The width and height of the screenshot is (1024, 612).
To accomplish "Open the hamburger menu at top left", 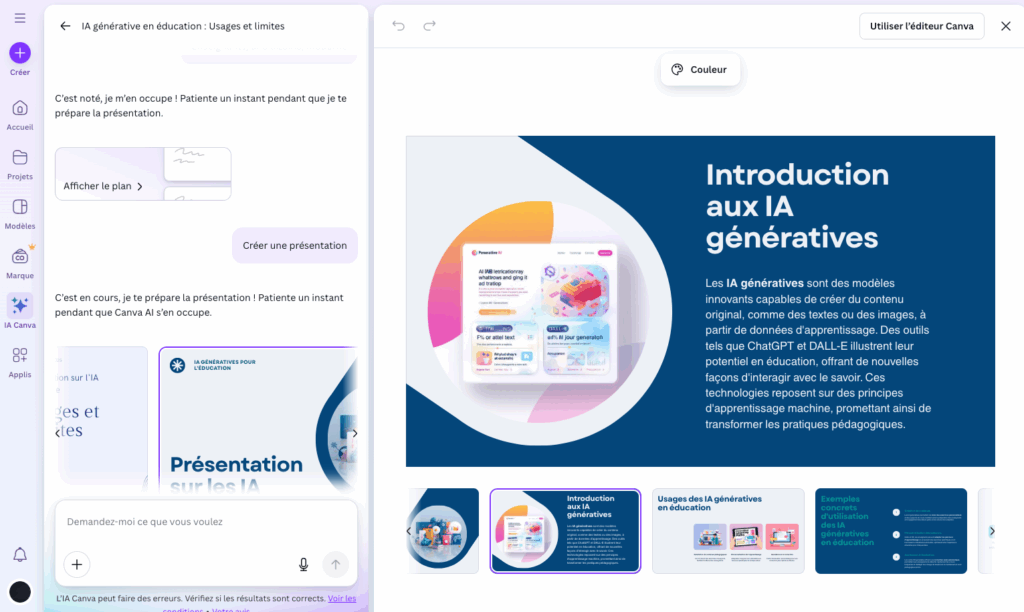I will [x=19, y=16].
